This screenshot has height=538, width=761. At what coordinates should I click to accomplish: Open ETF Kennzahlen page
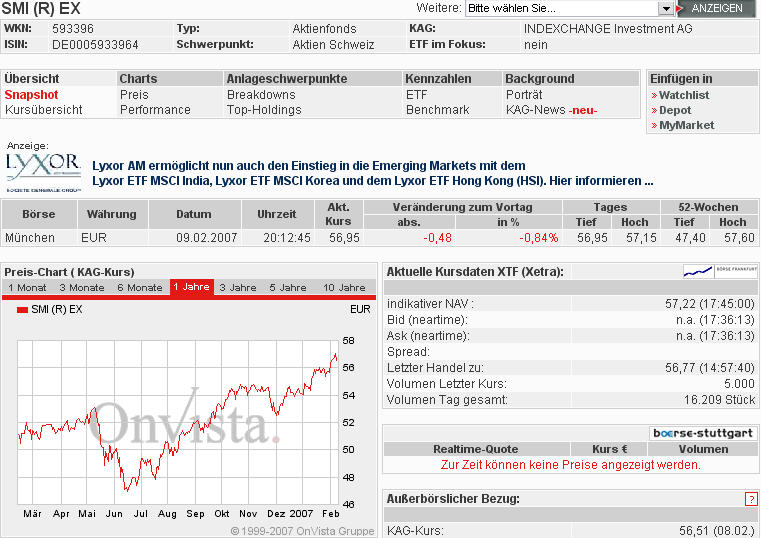[416, 95]
